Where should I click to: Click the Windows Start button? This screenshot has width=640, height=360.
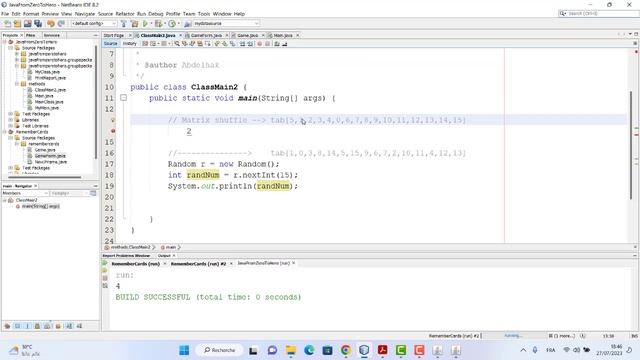click(184, 350)
